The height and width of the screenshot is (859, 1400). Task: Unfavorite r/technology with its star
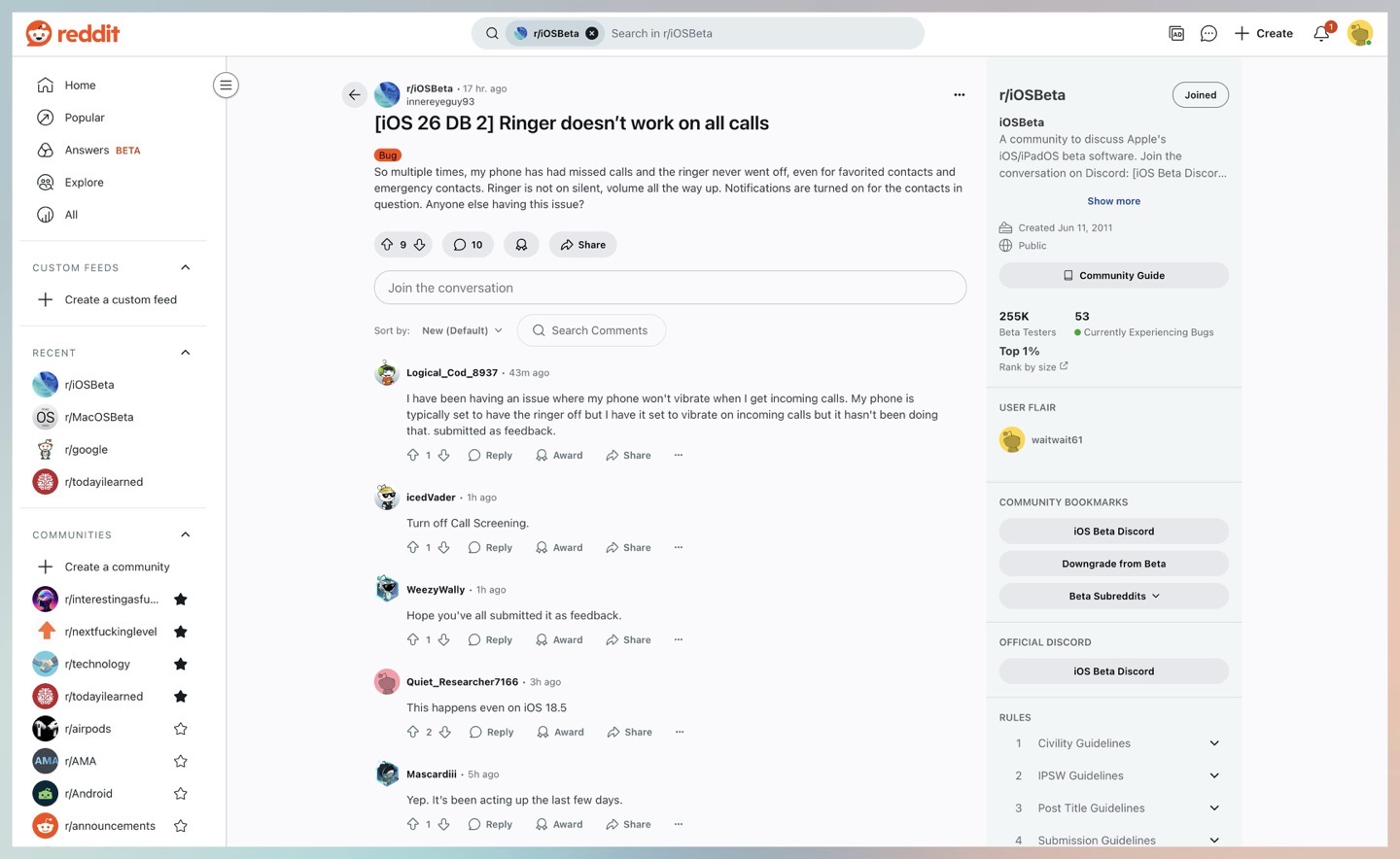pyautogui.click(x=180, y=664)
